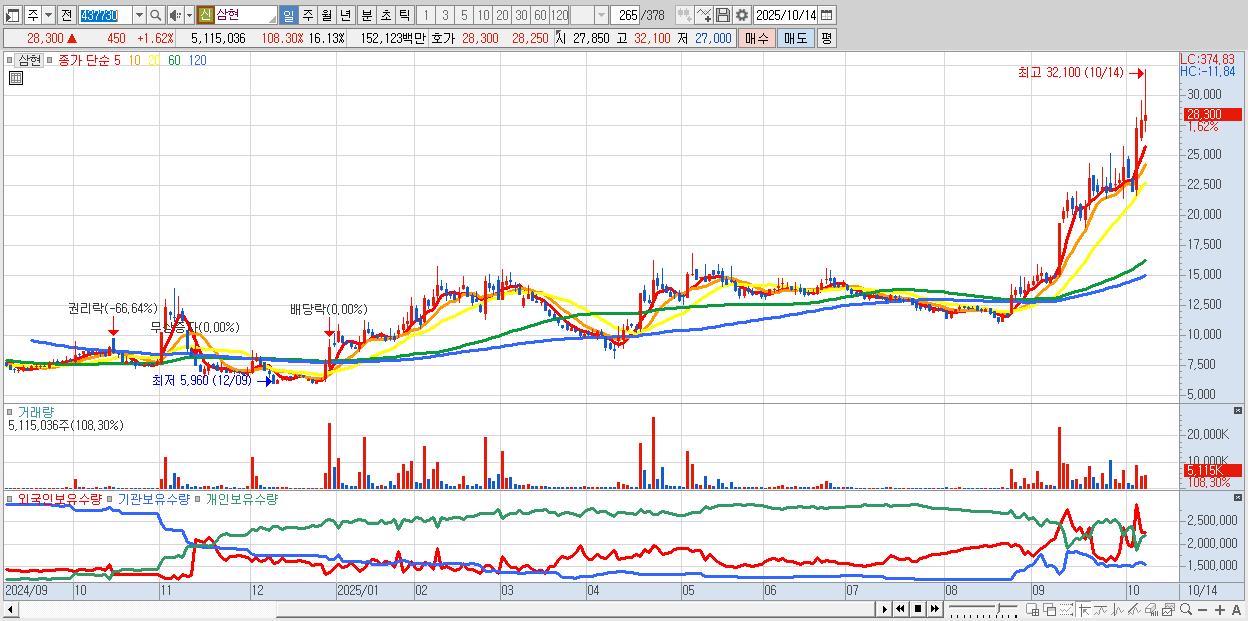Switch to the 년 yearly period
This screenshot has height=621, width=1248.
[x=345, y=15]
